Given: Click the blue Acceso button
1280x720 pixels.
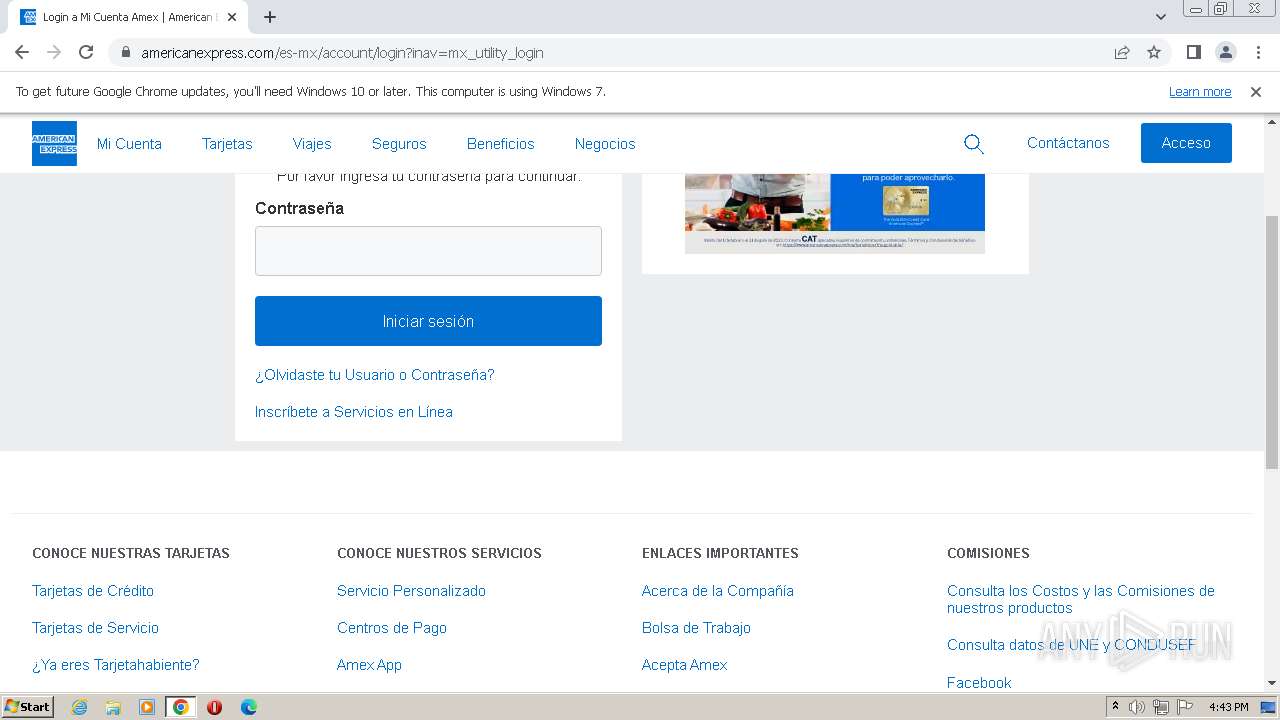Looking at the screenshot, I should [1186, 143].
